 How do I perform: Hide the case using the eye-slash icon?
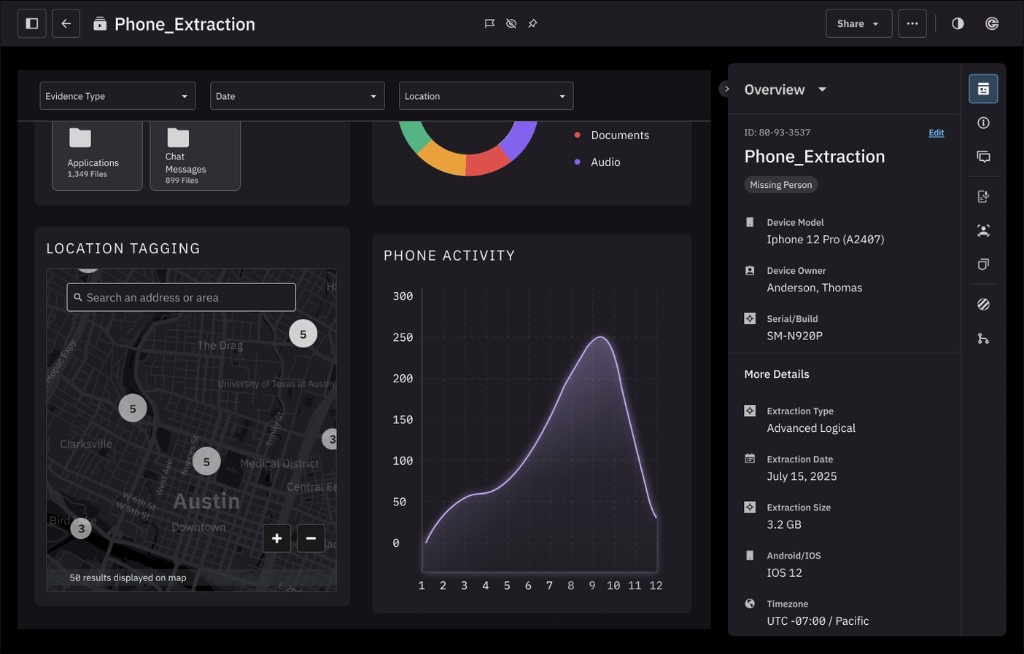(511, 23)
